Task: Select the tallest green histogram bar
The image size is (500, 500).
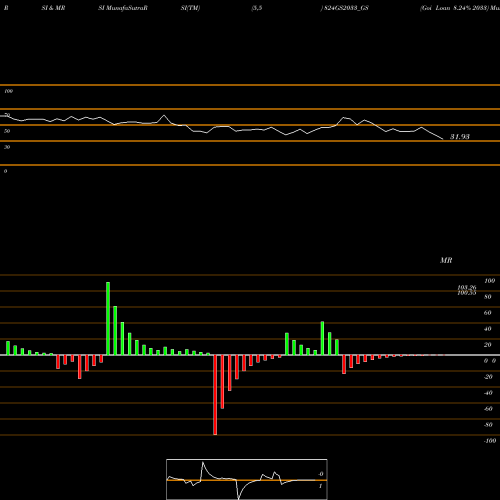Action: click(x=108, y=319)
